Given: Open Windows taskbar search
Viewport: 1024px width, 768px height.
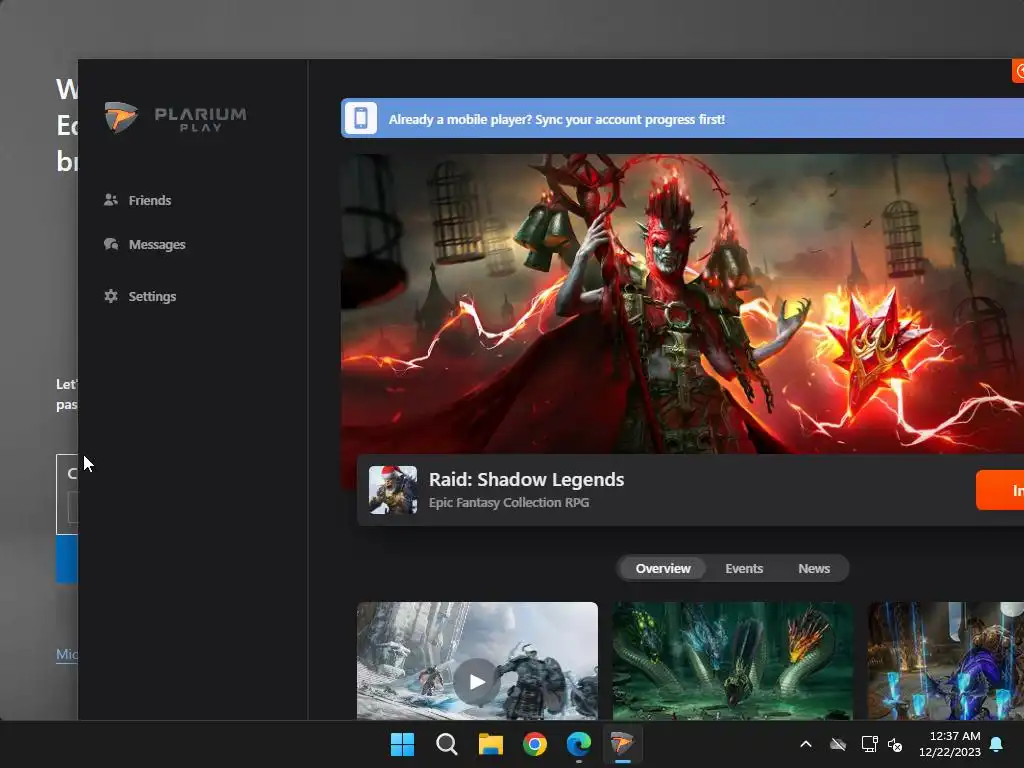Looking at the screenshot, I should pos(447,744).
